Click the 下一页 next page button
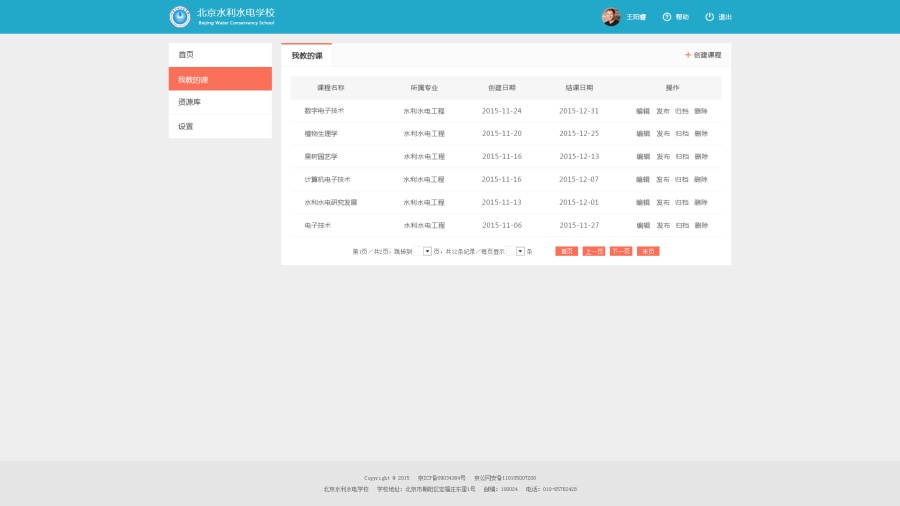The image size is (900, 506). click(620, 251)
